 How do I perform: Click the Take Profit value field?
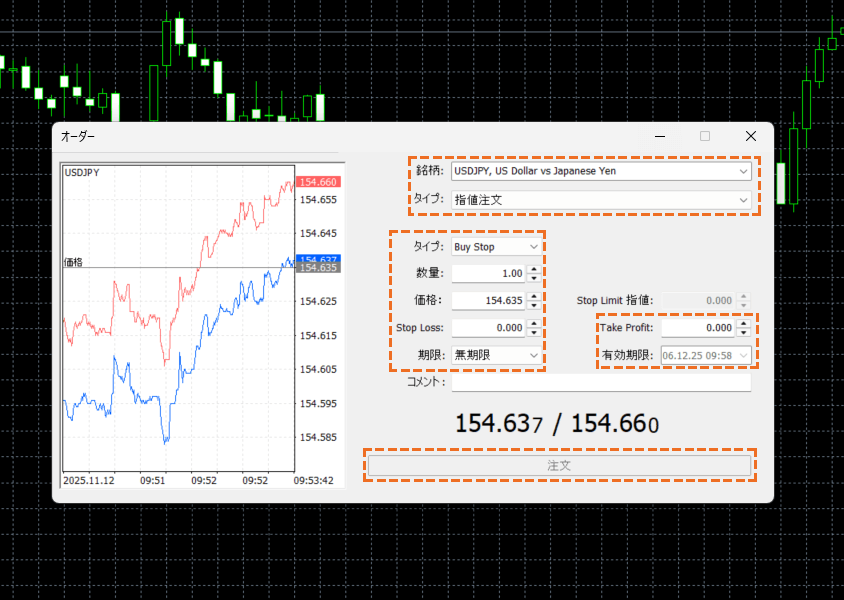coord(697,327)
